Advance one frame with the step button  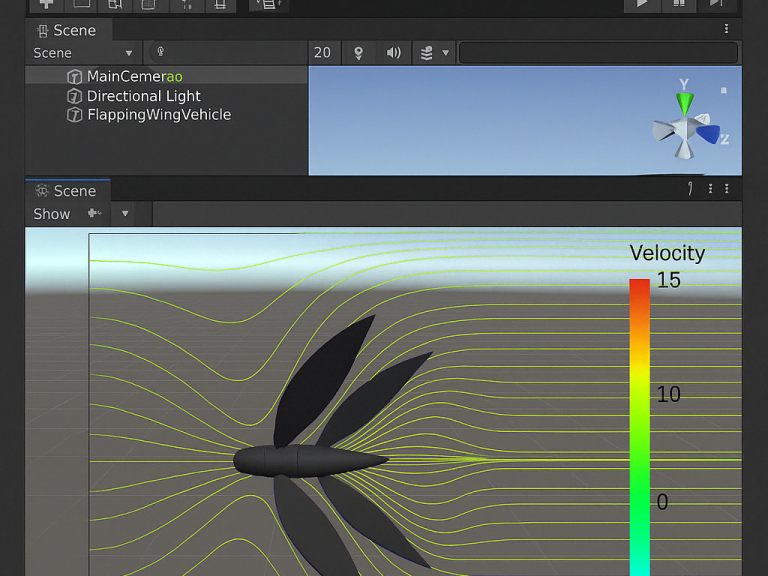717,4
